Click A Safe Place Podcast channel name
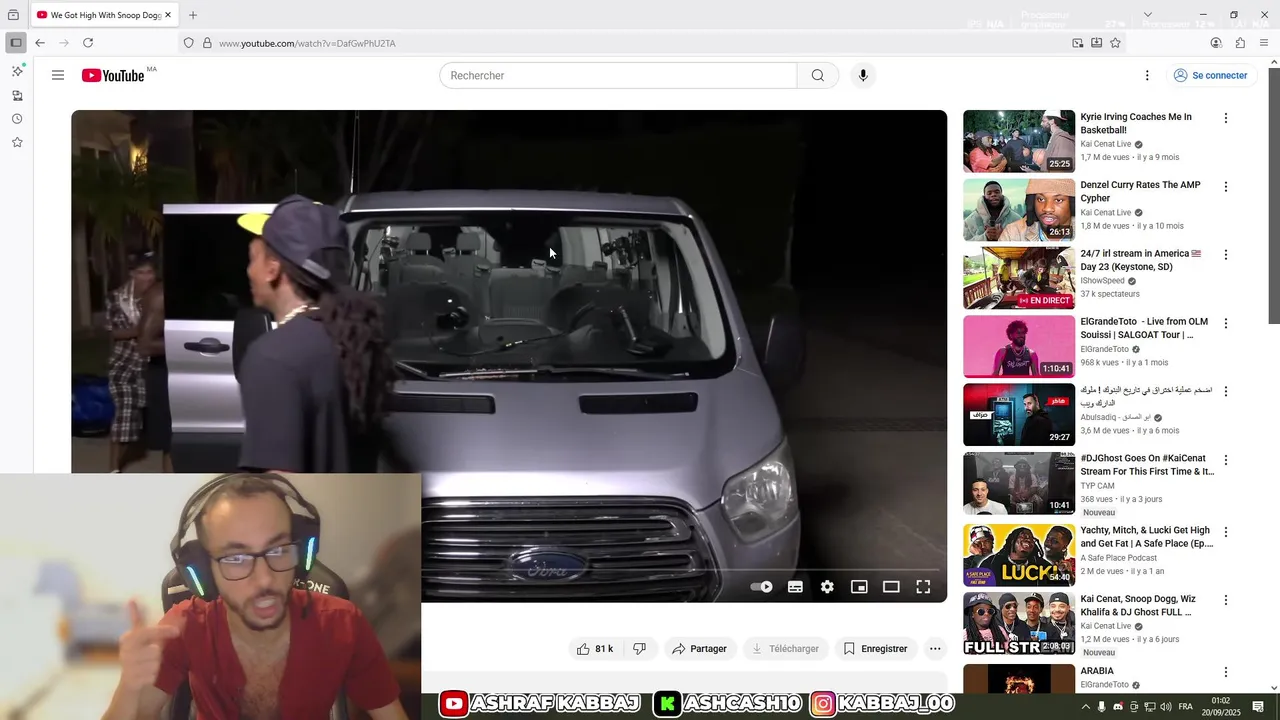 [x=1119, y=558]
